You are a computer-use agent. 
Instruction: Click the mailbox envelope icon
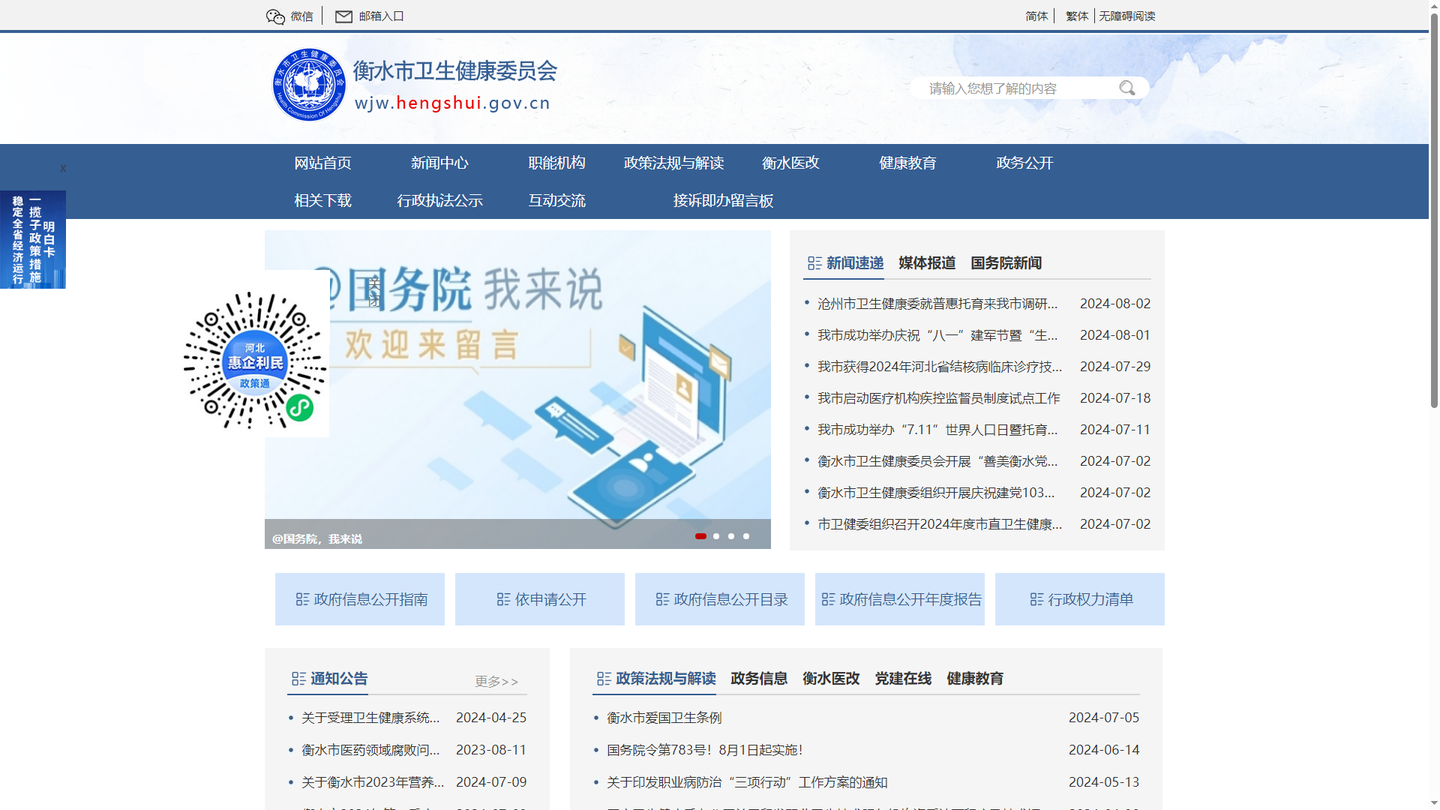point(343,16)
